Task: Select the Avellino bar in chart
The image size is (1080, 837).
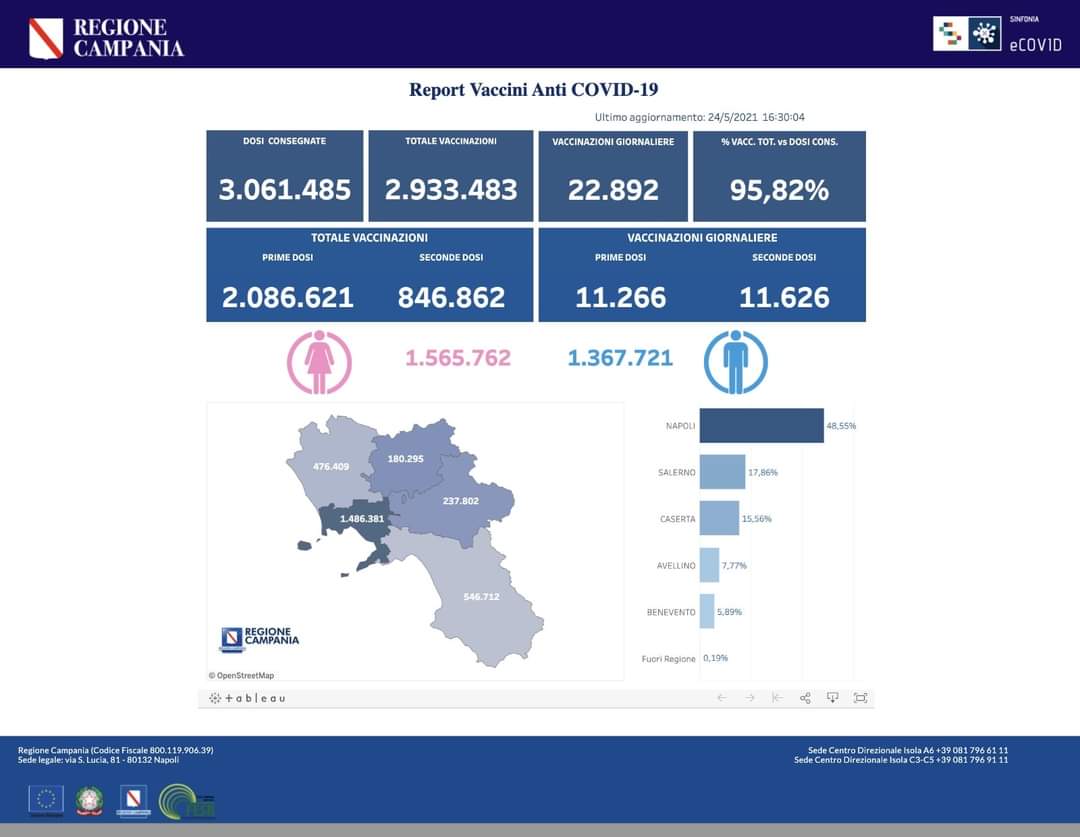Action: pyautogui.click(x=709, y=565)
